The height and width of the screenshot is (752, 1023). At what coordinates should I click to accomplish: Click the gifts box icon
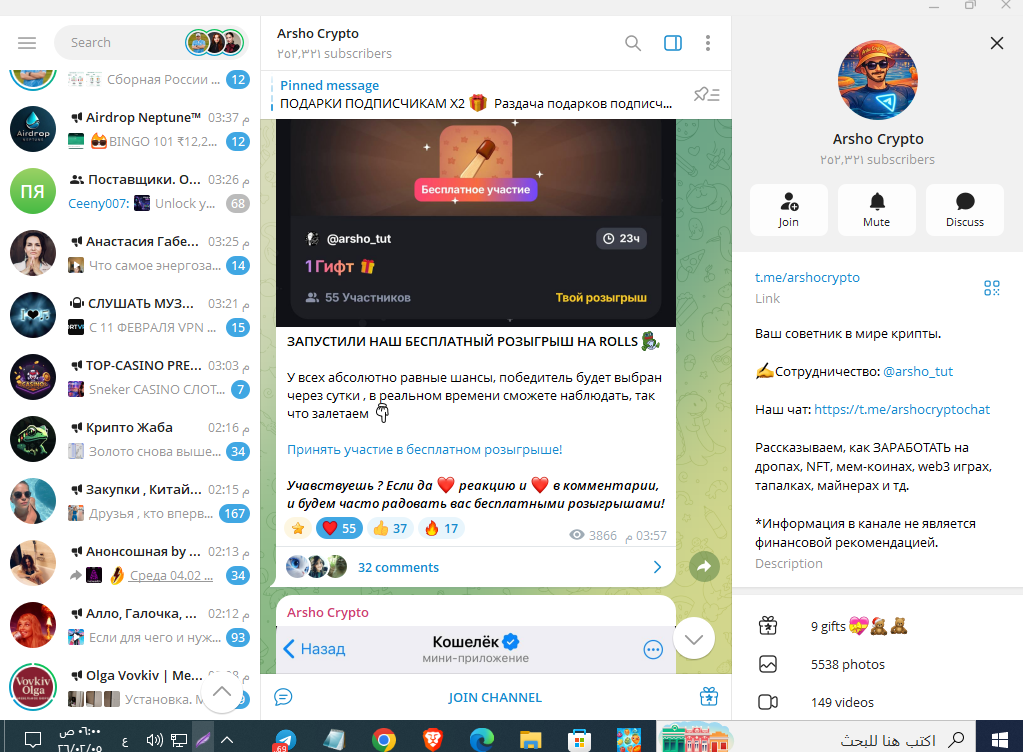coord(768,626)
